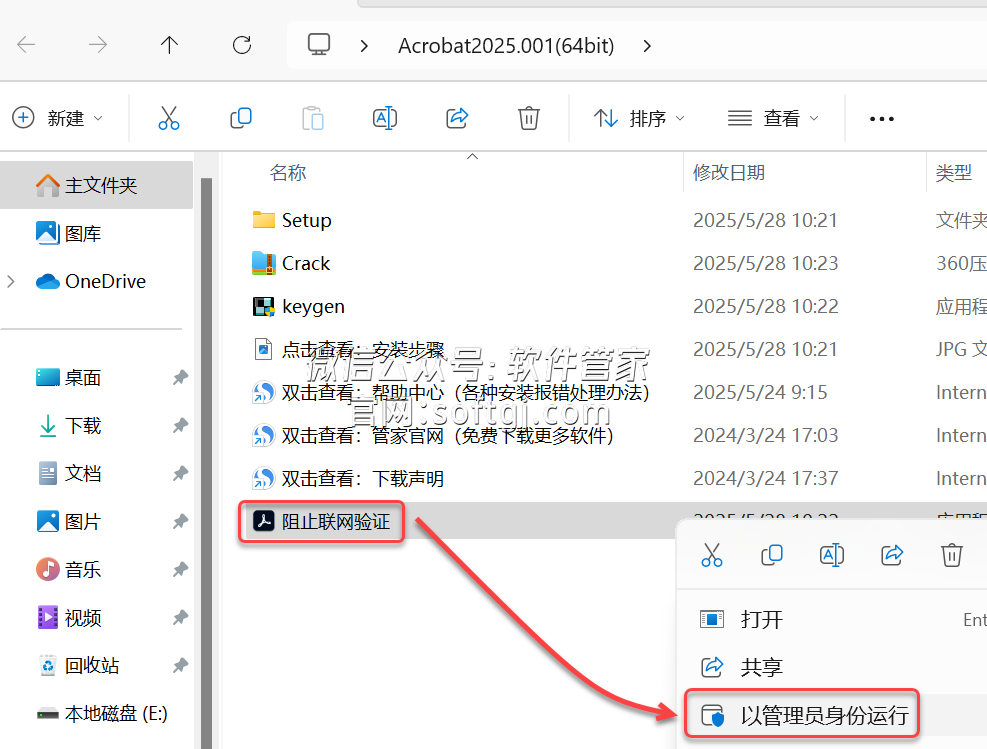This screenshot has height=749, width=987.
Task: Open the 查看 view dropdown
Action: (x=773, y=118)
